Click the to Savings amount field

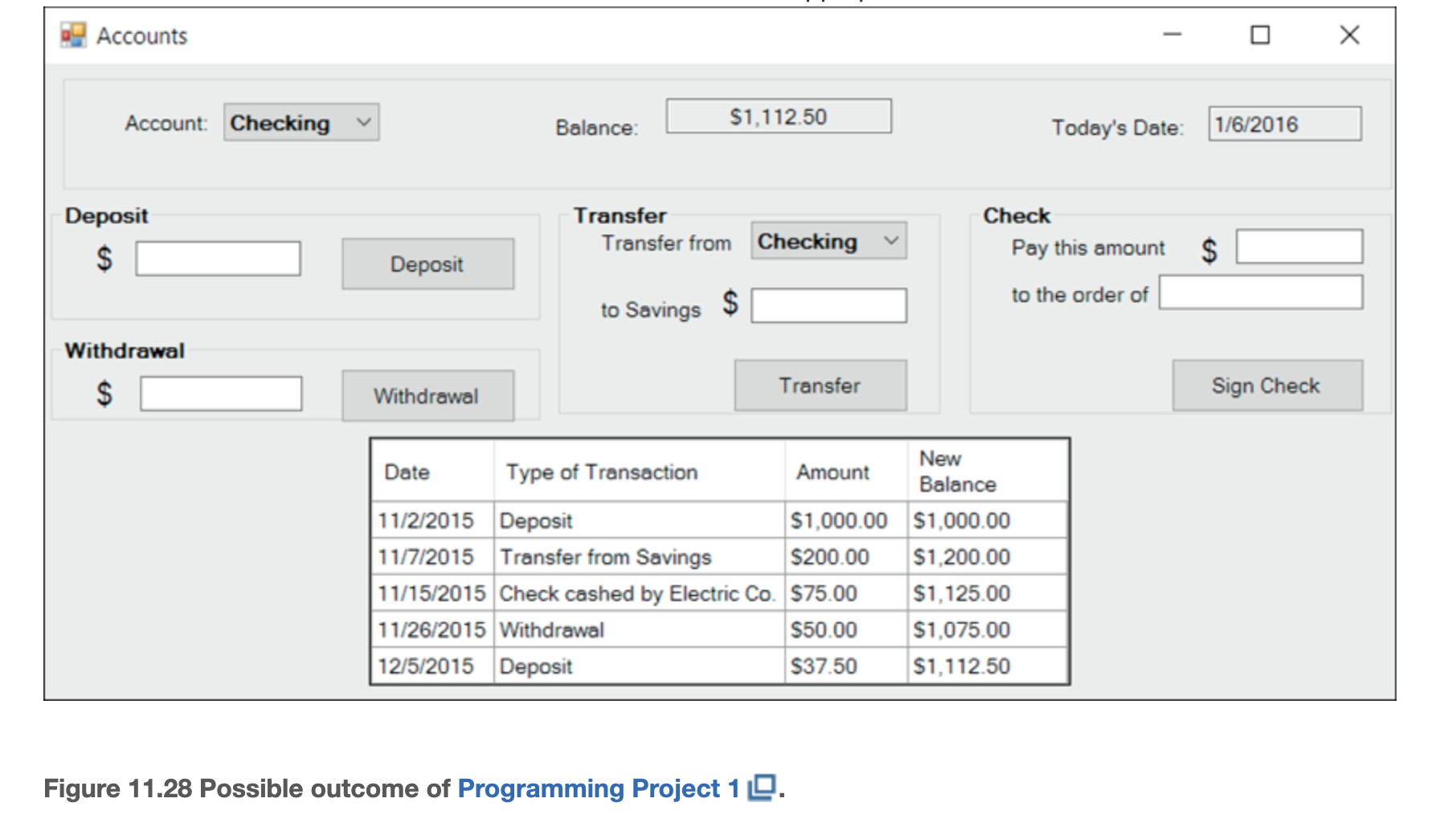[x=828, y=305]
